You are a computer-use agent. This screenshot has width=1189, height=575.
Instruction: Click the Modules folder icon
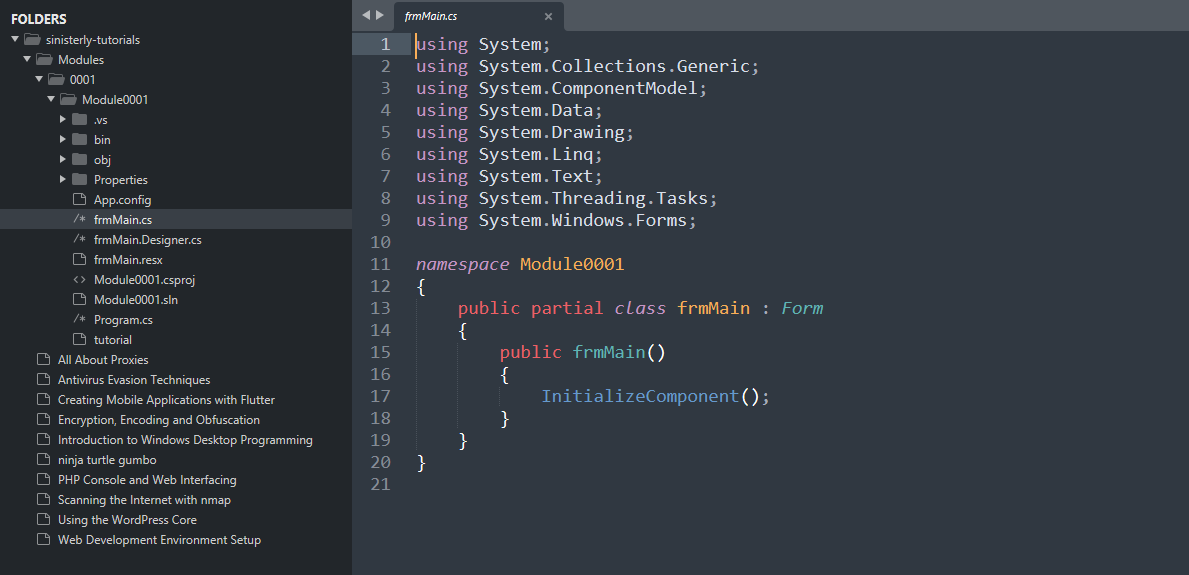[44, 59]
